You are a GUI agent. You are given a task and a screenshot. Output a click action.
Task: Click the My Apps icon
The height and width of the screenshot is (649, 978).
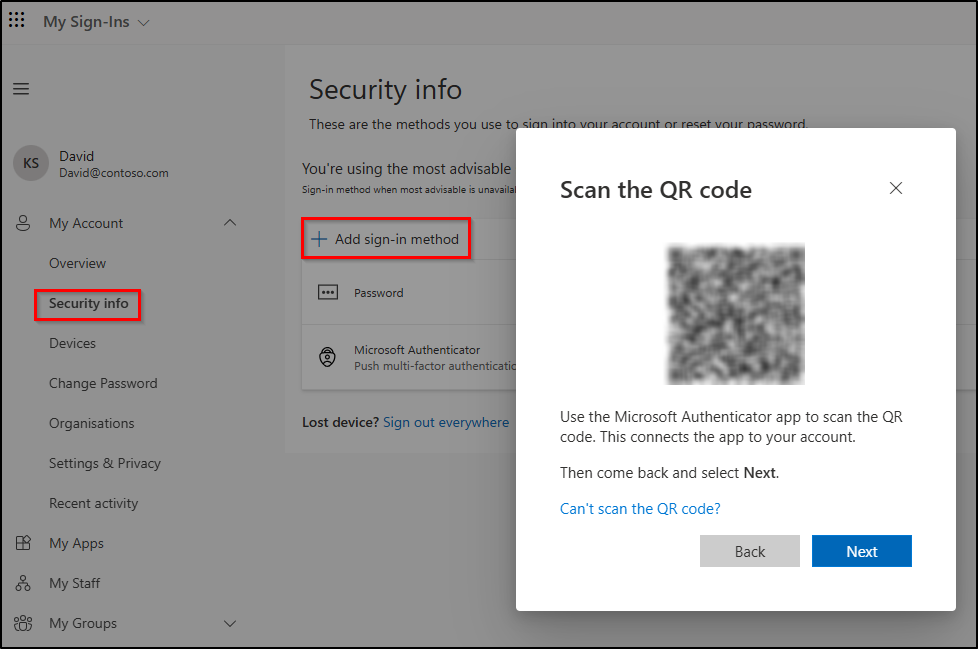pyautogui.click(x=23, y=543)
